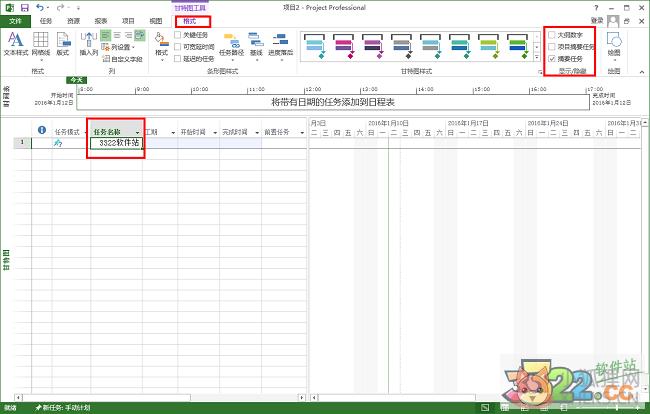Viewport: 650px width, 414px height.
Task: Click the user account avatar icon
Action: pos(613,21)
